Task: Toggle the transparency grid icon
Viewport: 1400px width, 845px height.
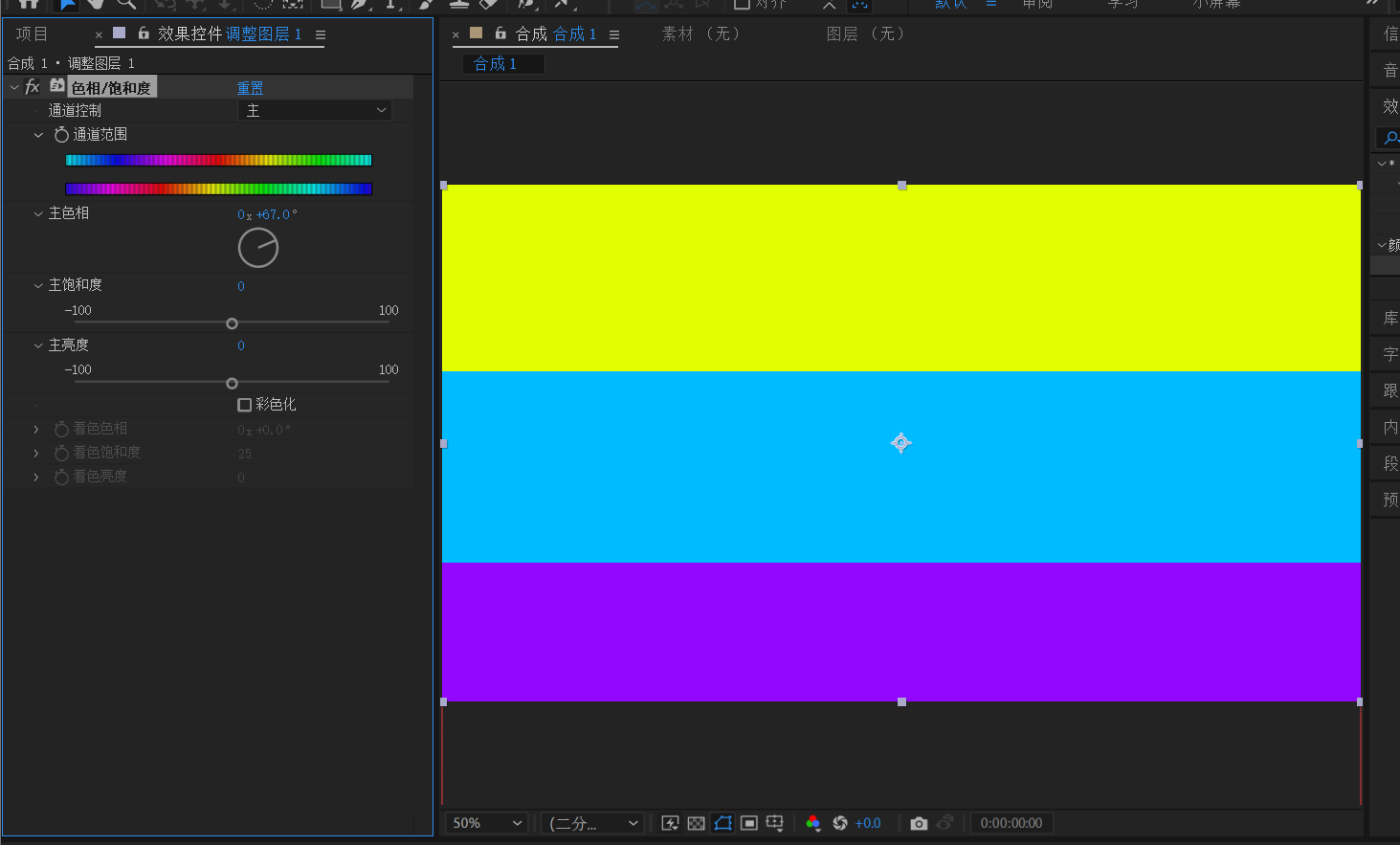Action: click(x=697, y=823)
